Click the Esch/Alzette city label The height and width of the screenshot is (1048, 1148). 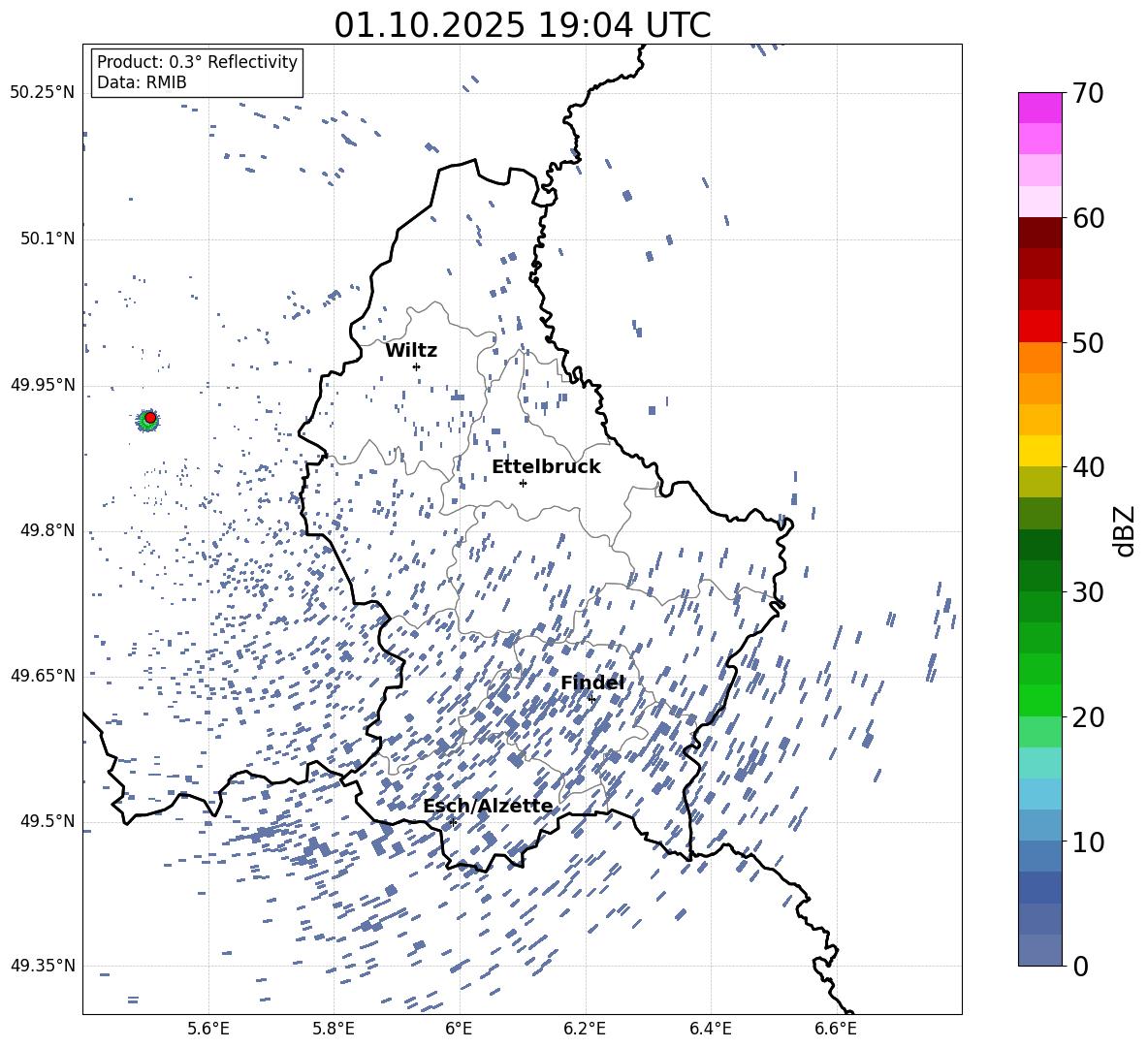(489, 806)
